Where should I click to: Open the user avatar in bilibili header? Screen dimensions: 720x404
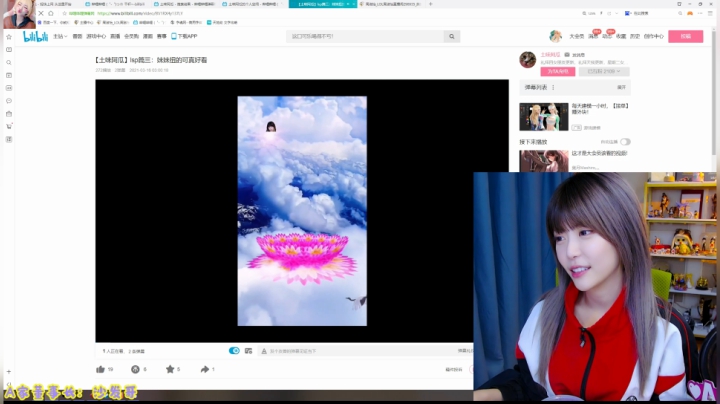[x=556, y=36]
